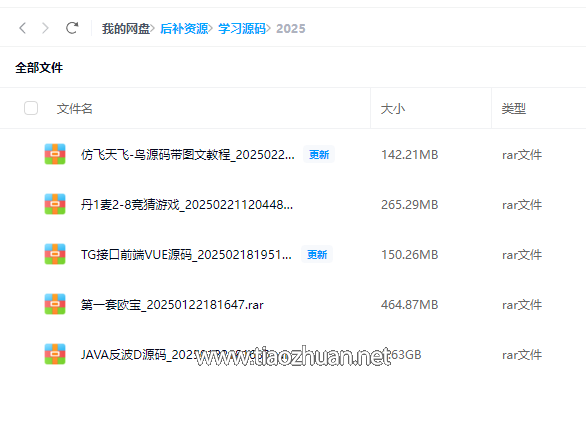Navigate to 后补资源 breadcrumb folder

pyautogui.click(x=184, y=28)
